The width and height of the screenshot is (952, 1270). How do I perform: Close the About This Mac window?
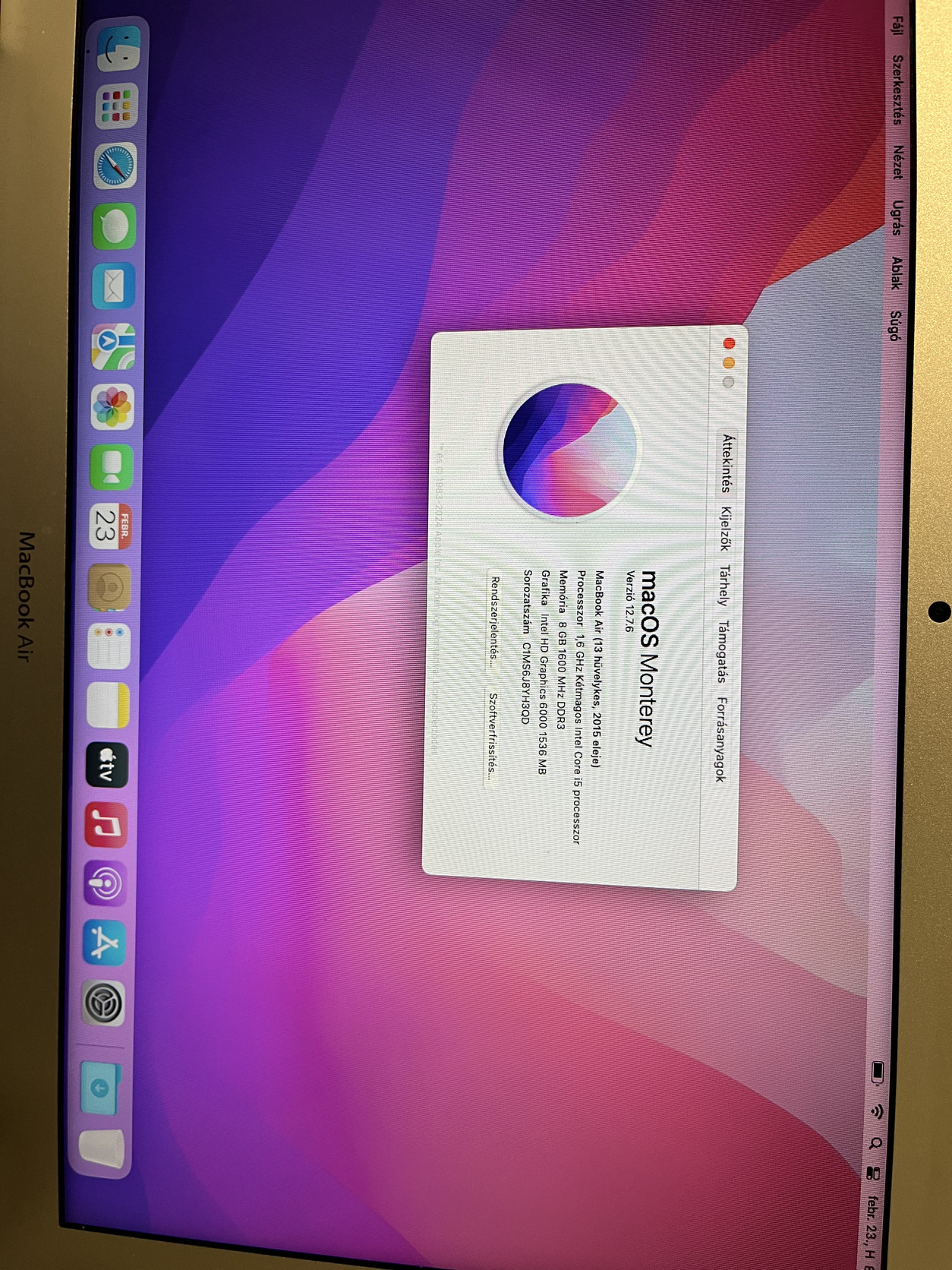click(730, 343)
